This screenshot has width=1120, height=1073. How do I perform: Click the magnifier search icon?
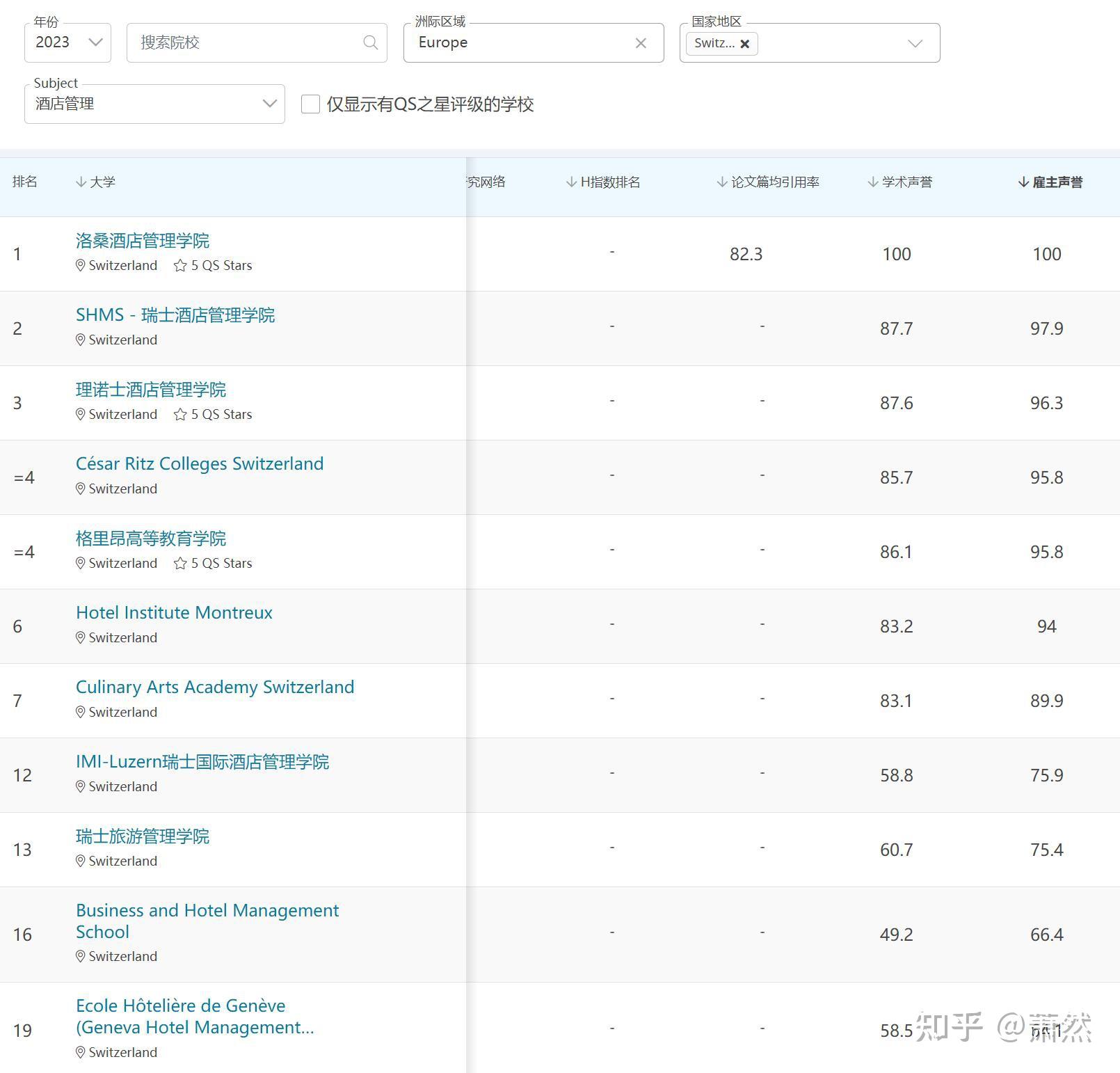point(371,42)
